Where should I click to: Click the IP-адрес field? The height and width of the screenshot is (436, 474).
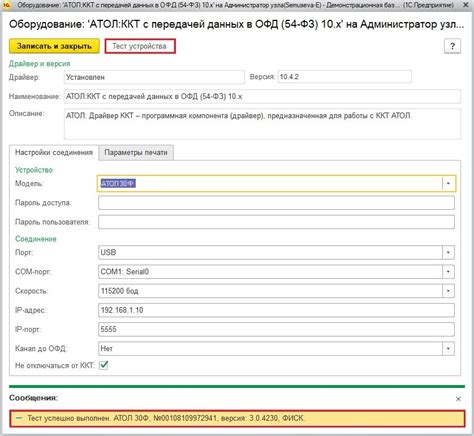pos(276,310)
